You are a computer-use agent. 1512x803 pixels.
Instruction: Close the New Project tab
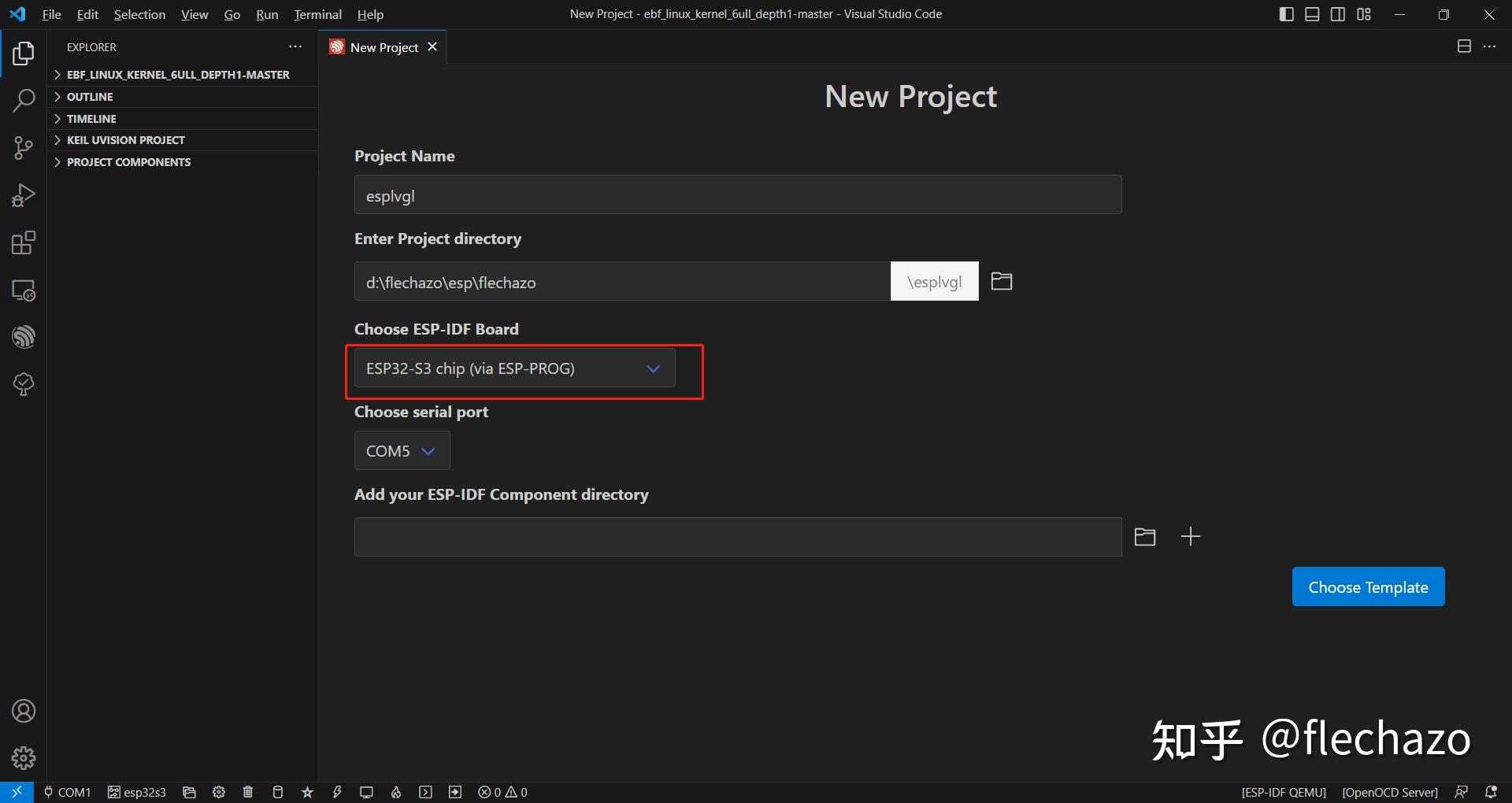(432, 47)
